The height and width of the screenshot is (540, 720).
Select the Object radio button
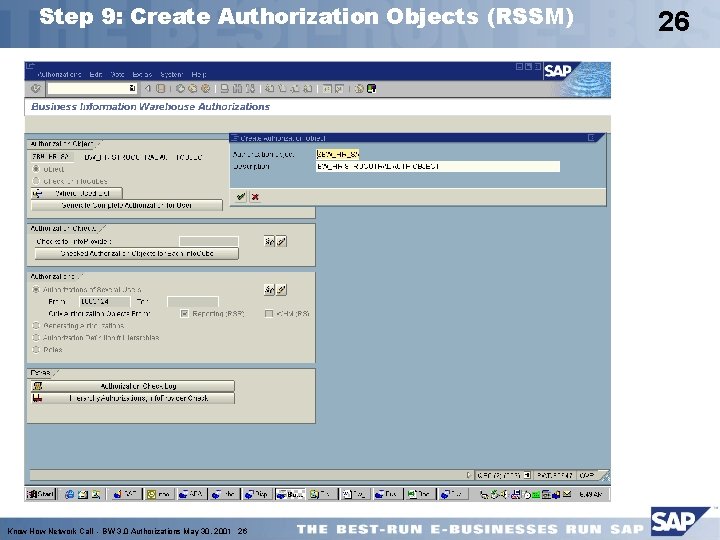pos(36,169)
